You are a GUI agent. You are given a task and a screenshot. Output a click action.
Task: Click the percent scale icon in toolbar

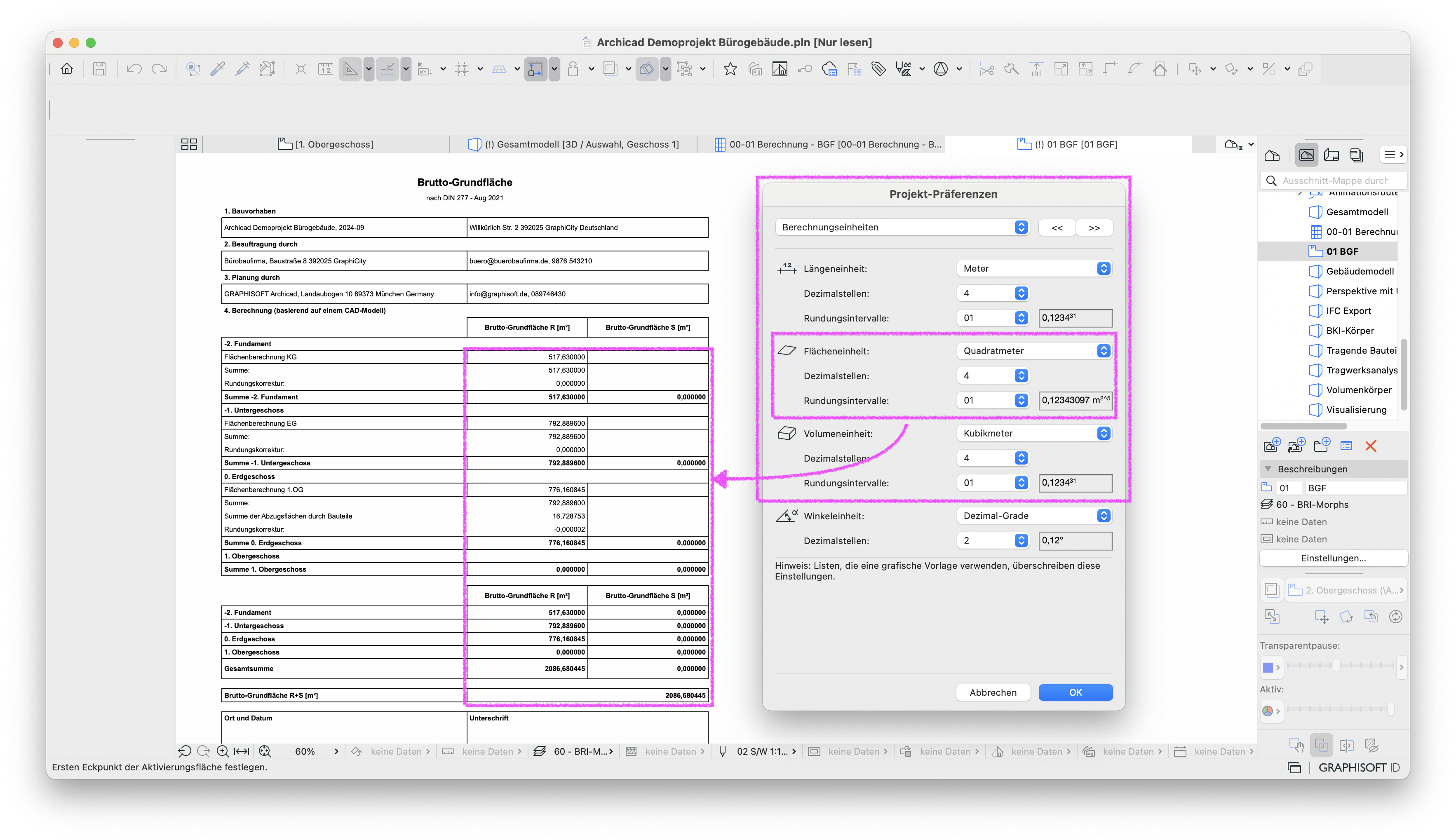click(1268, 69)
